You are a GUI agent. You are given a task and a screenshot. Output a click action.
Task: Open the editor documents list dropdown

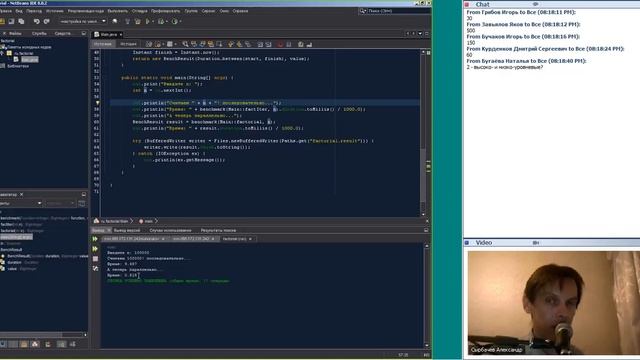[420, 34]
